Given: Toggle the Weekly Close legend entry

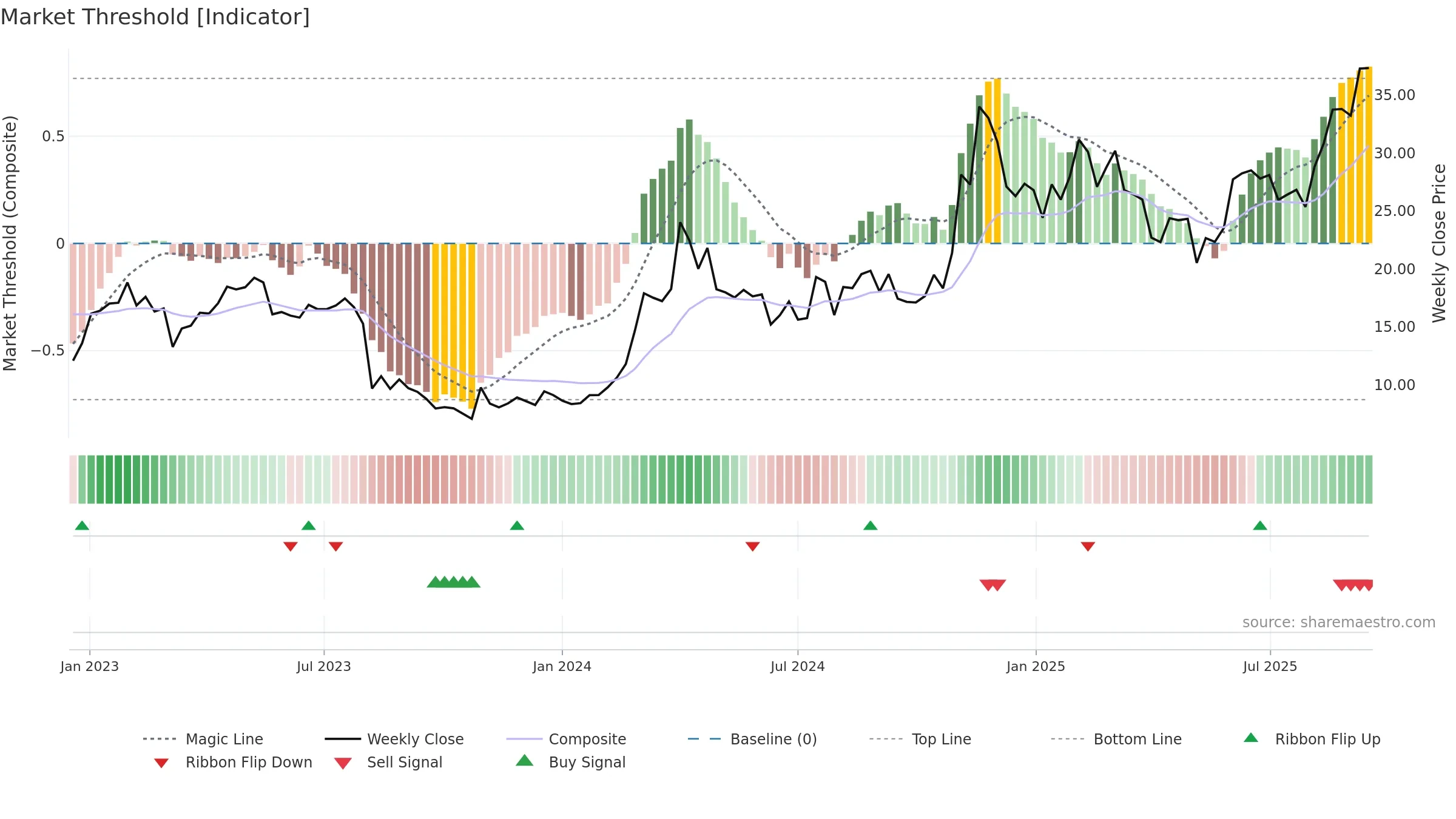Looking at the screenshot, I should coord(394,739).
